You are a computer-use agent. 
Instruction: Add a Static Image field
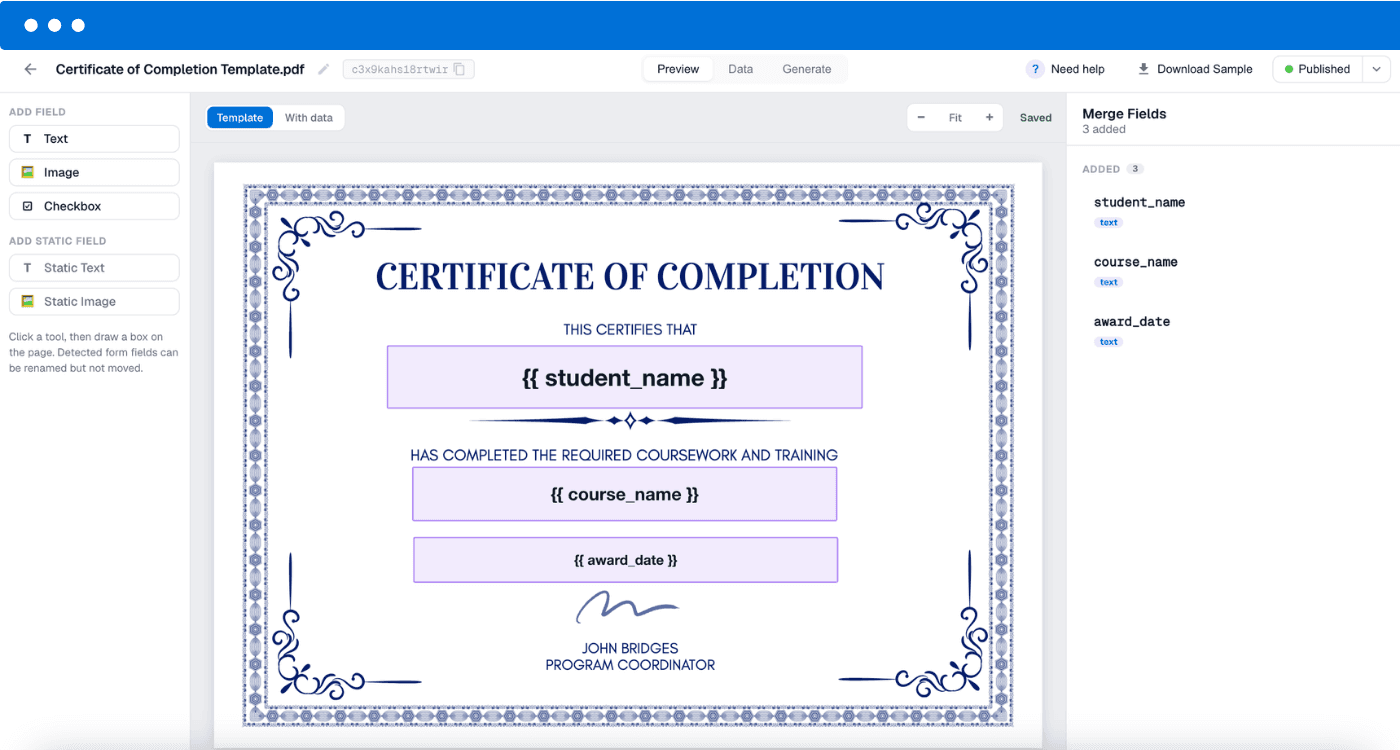click(94, 301)
